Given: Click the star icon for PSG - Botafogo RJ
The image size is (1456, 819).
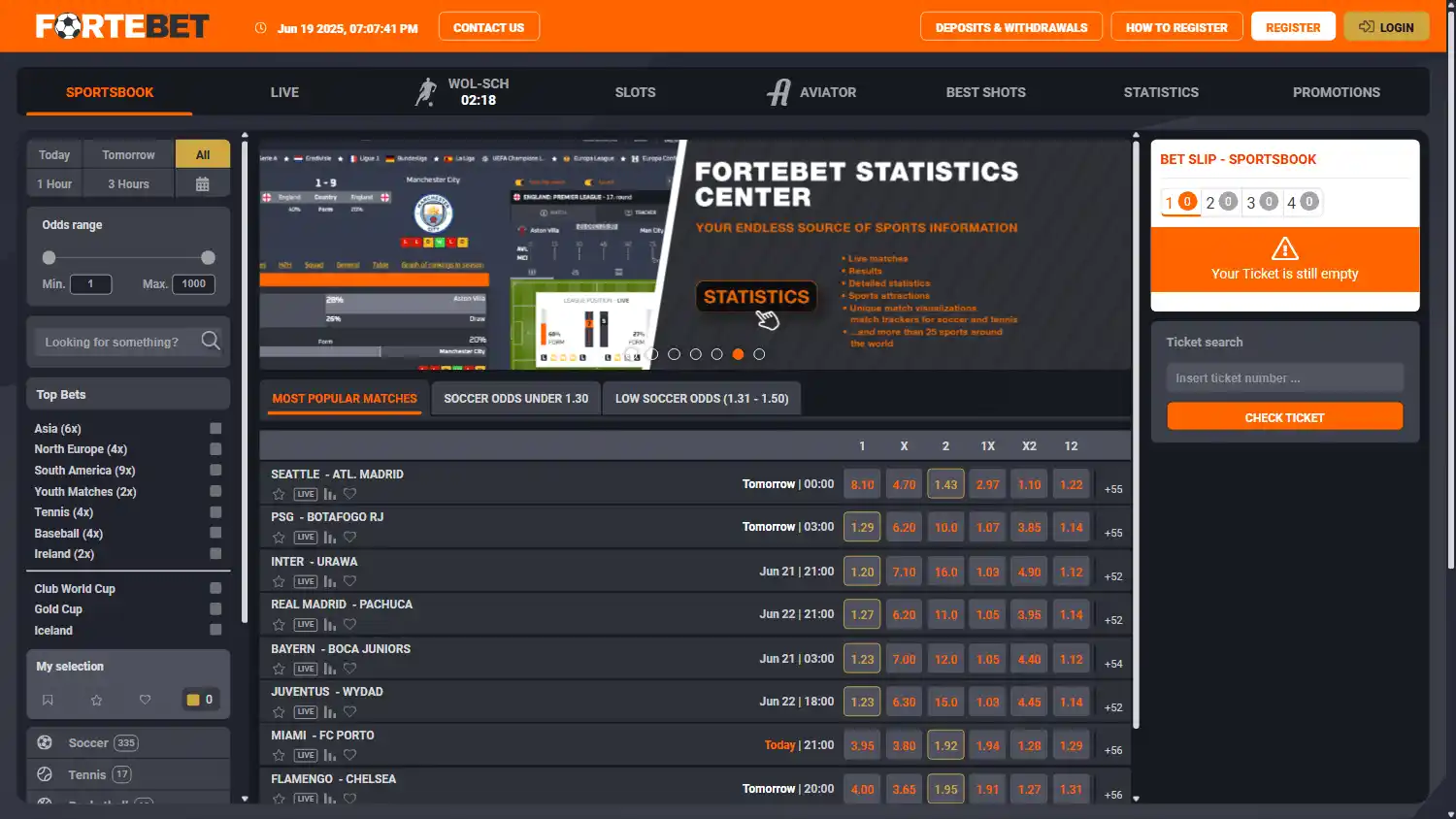Looking at the screenshot, I should click(x=279, y=537).
